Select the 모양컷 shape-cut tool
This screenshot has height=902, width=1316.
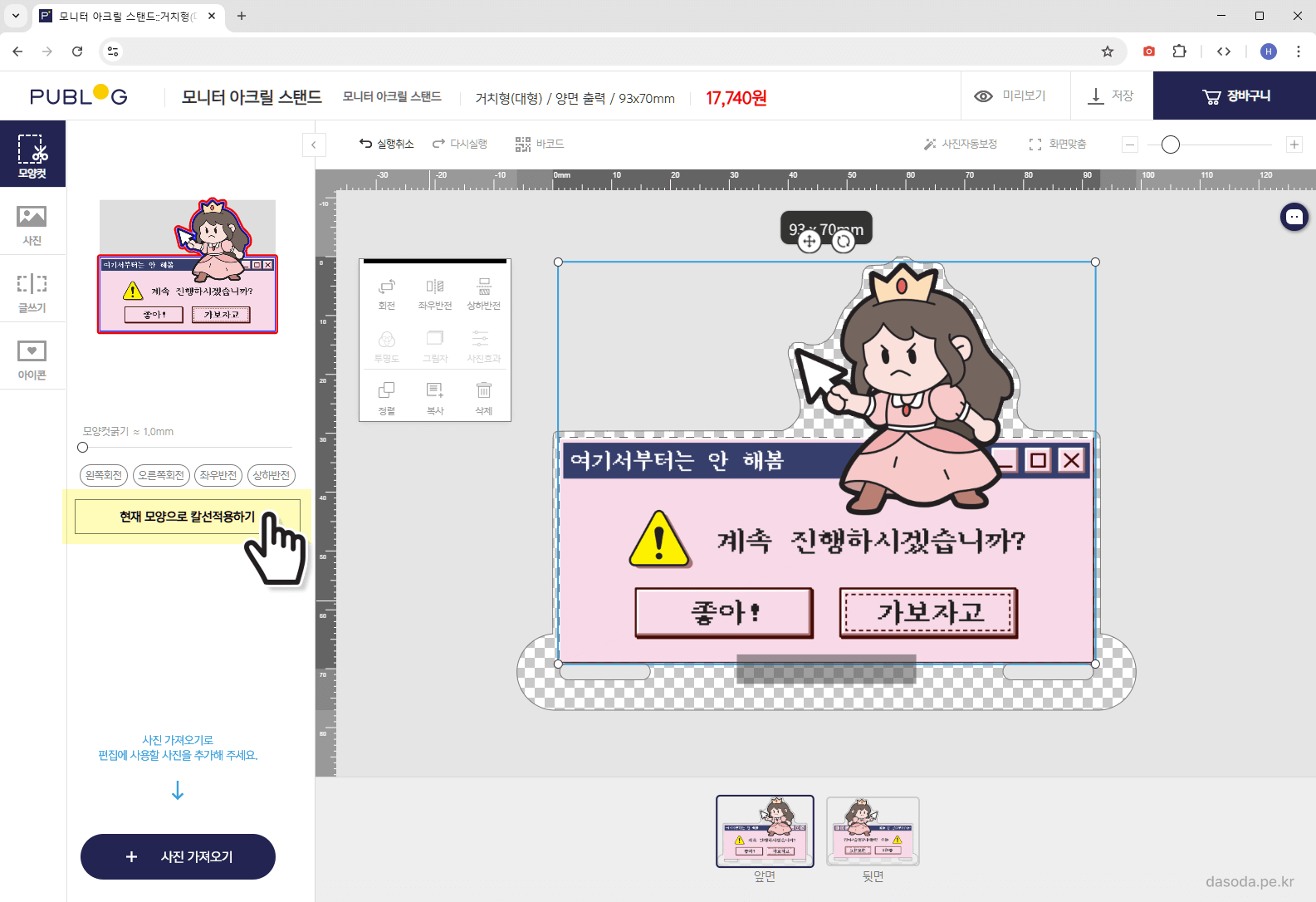click(32, 154)
